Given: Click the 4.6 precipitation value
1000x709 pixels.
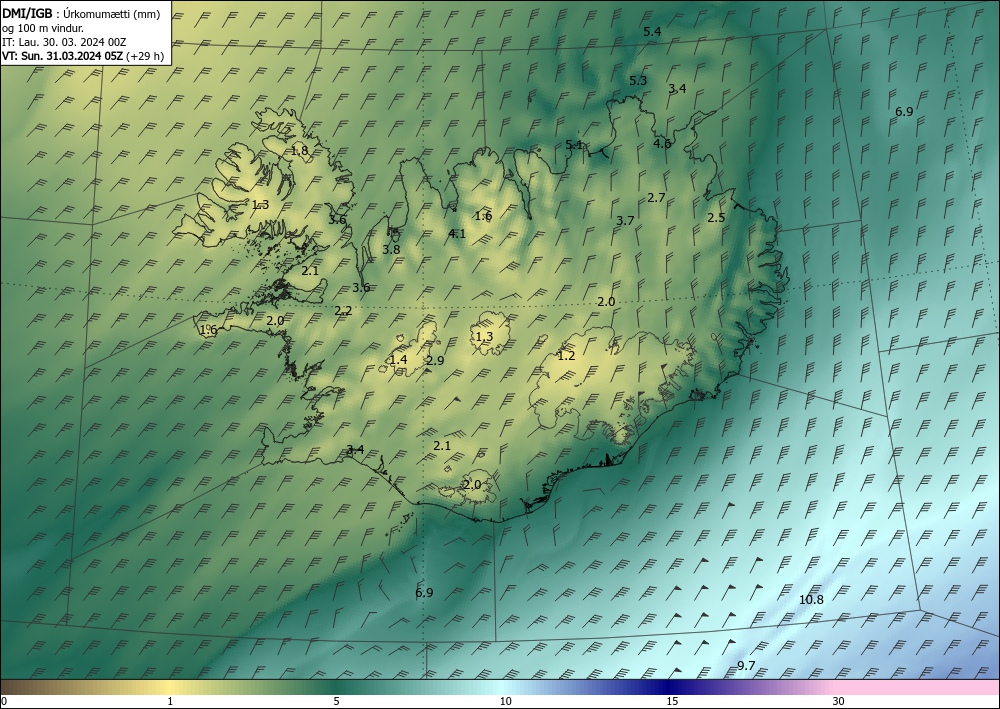Looking at the screenshot, I should 663,143.
